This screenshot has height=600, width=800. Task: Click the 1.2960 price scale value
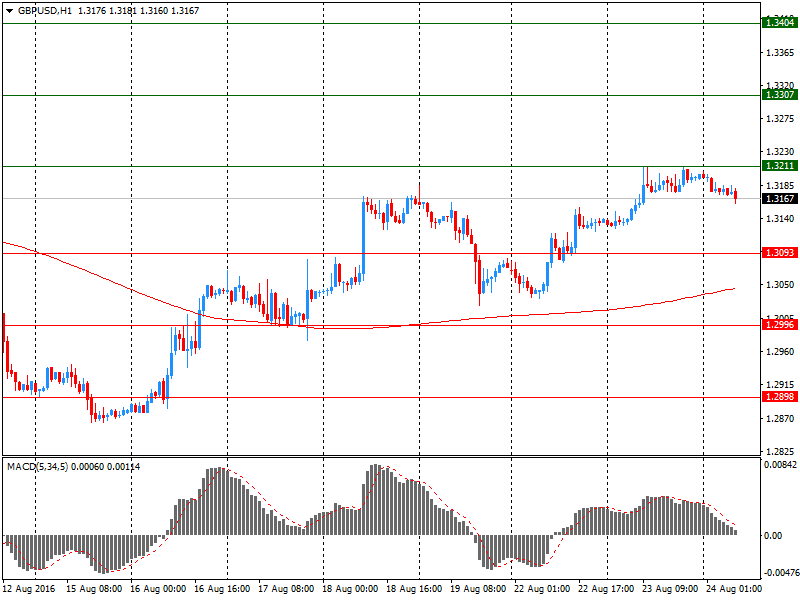coord(780,352)
